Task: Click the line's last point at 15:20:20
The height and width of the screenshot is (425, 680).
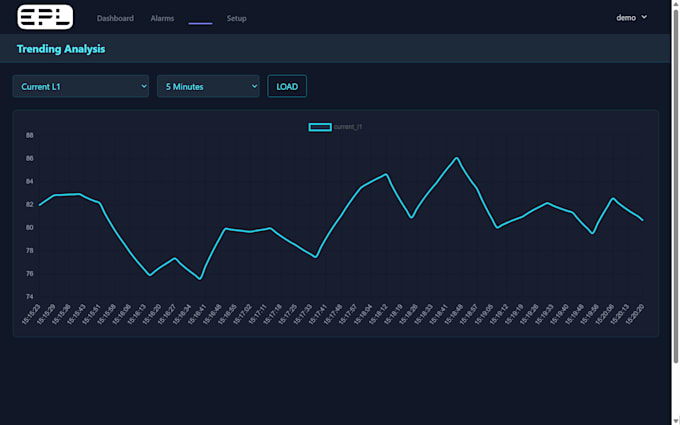Action: click(642, 220)
